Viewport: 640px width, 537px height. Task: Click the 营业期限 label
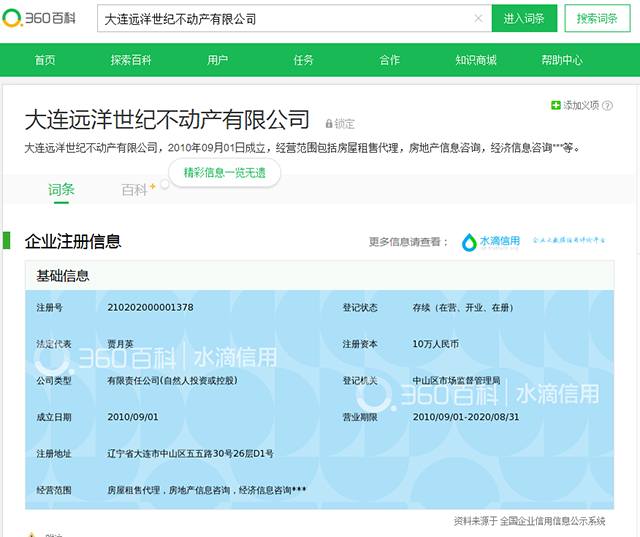pyautogui.click(x=360, y=417)
